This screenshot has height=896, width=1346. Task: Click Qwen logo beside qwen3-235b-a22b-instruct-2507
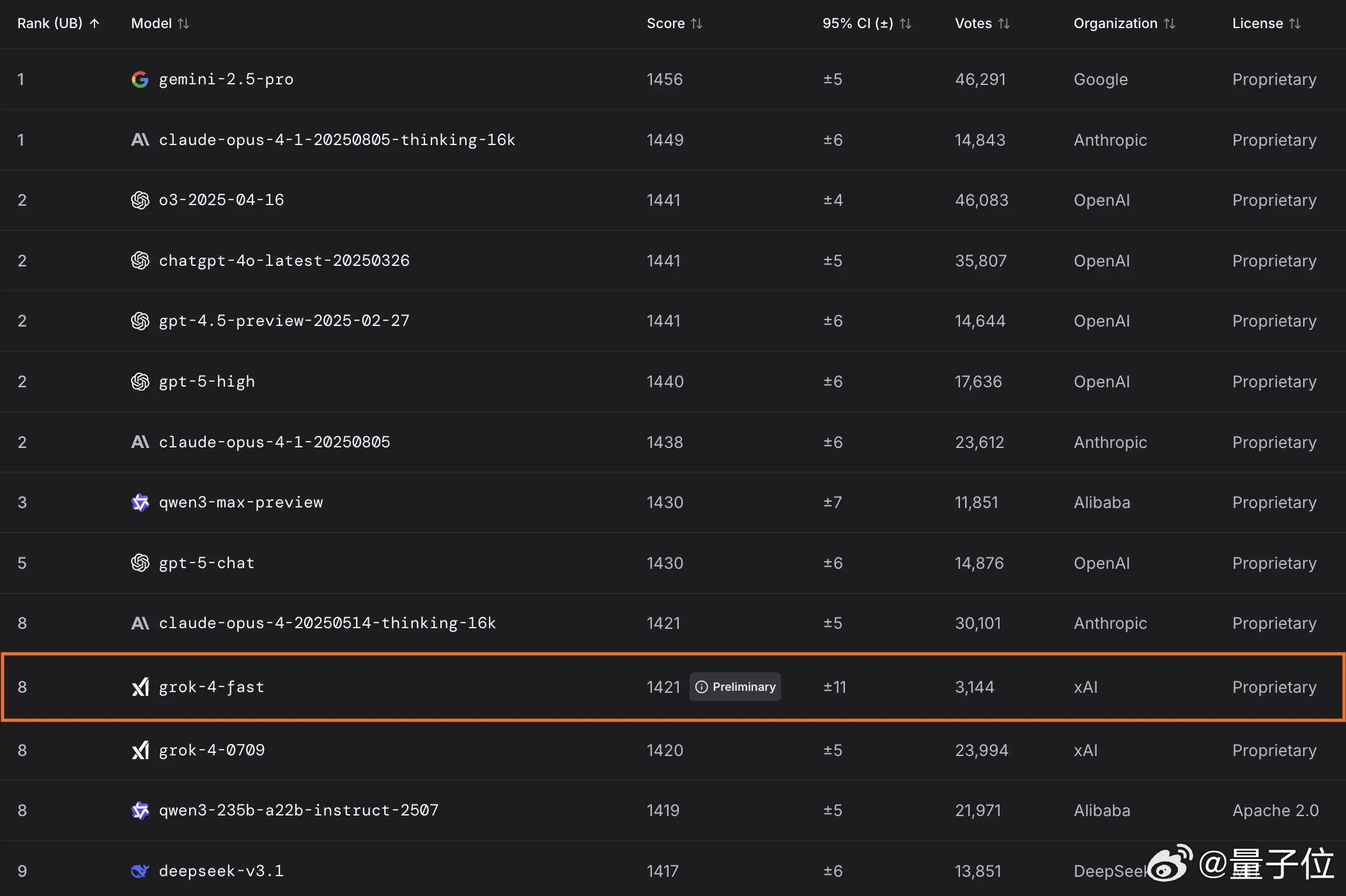tap(140, 810)
